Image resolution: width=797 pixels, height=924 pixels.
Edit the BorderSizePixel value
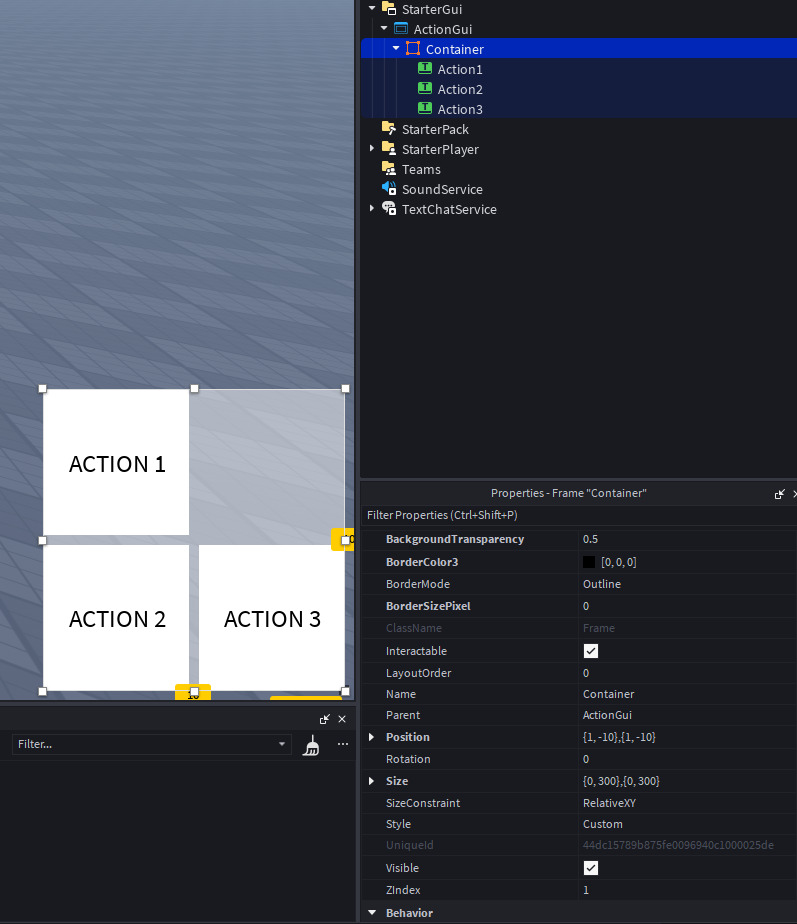687,606
